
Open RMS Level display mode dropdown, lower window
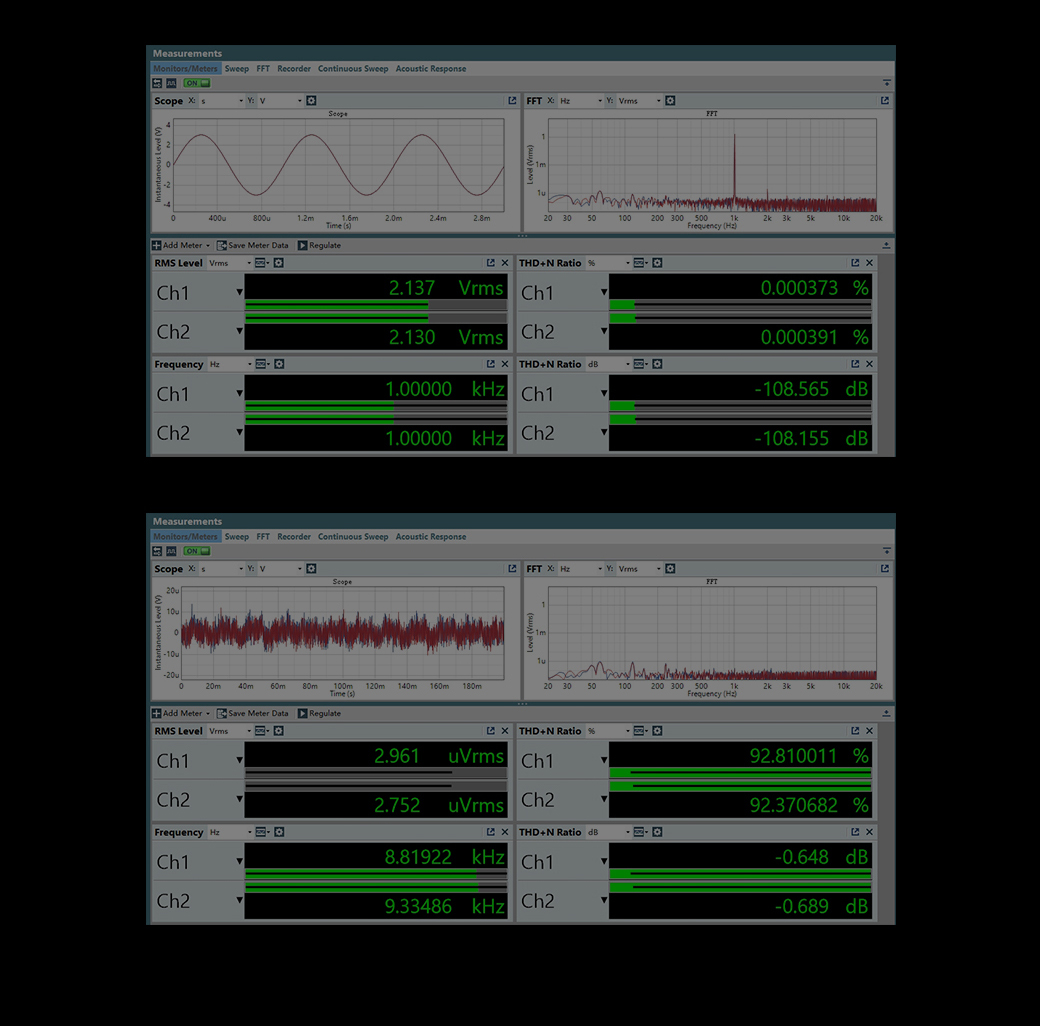coord(263,731)
